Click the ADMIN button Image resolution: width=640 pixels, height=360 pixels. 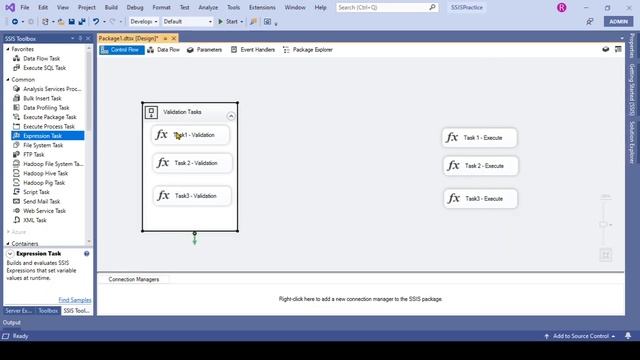click(618, 22)
